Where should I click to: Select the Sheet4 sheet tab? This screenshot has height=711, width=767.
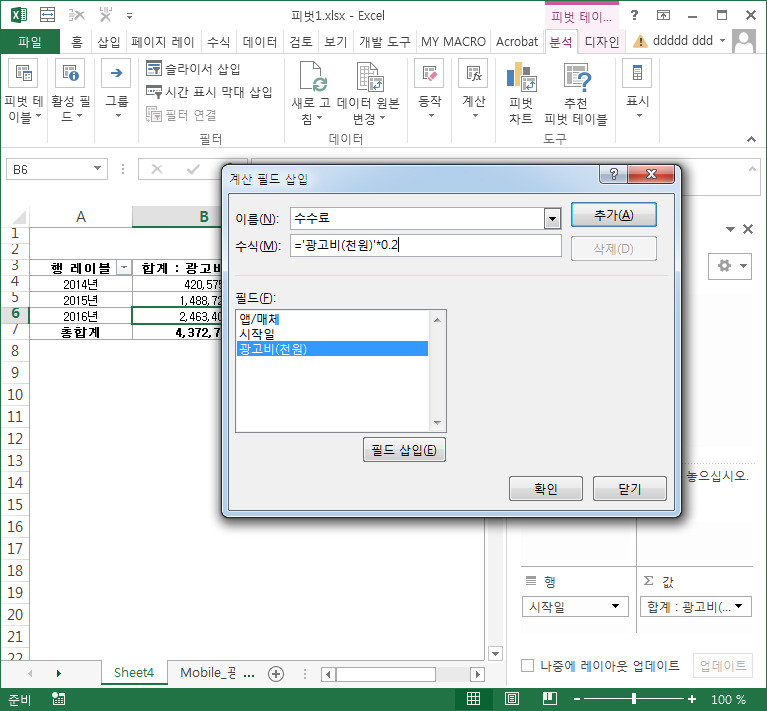coord(134,673)
